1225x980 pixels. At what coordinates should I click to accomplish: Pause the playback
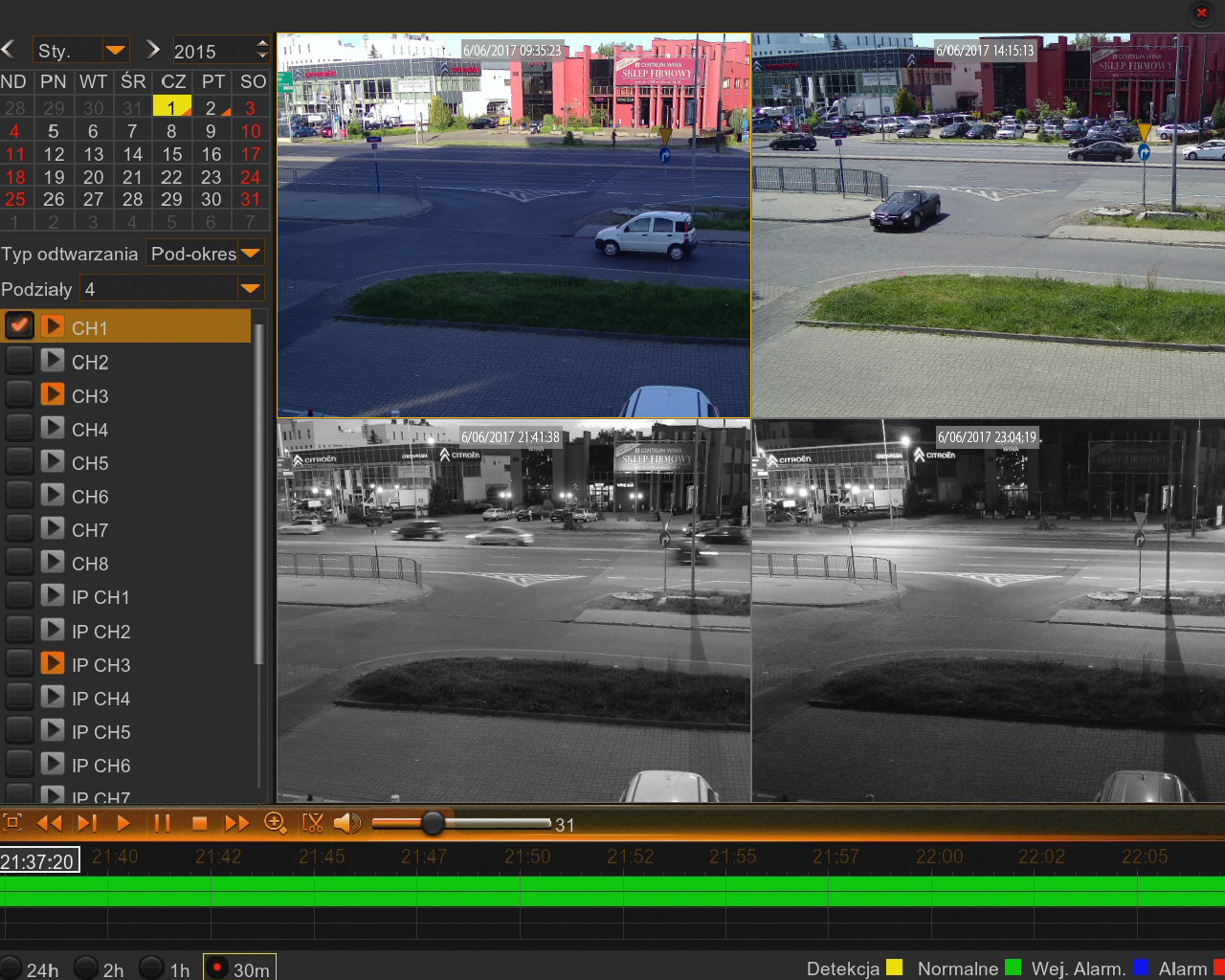(x=162, y=823)
